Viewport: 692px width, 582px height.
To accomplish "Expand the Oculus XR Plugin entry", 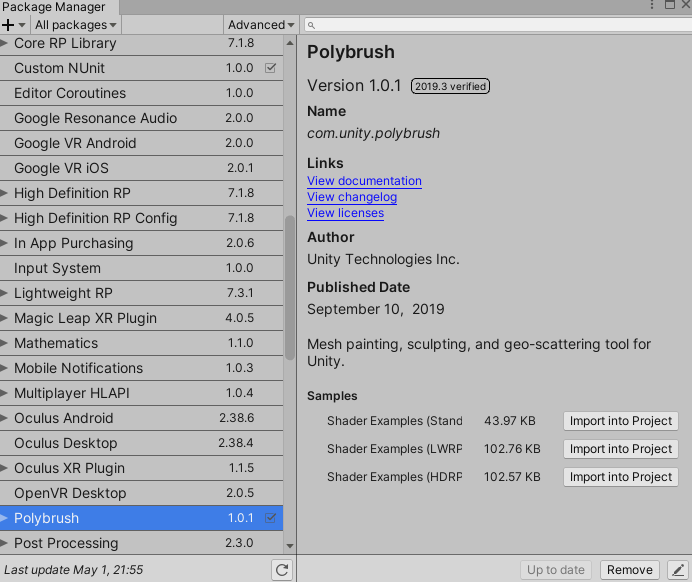I will [4, 468].
